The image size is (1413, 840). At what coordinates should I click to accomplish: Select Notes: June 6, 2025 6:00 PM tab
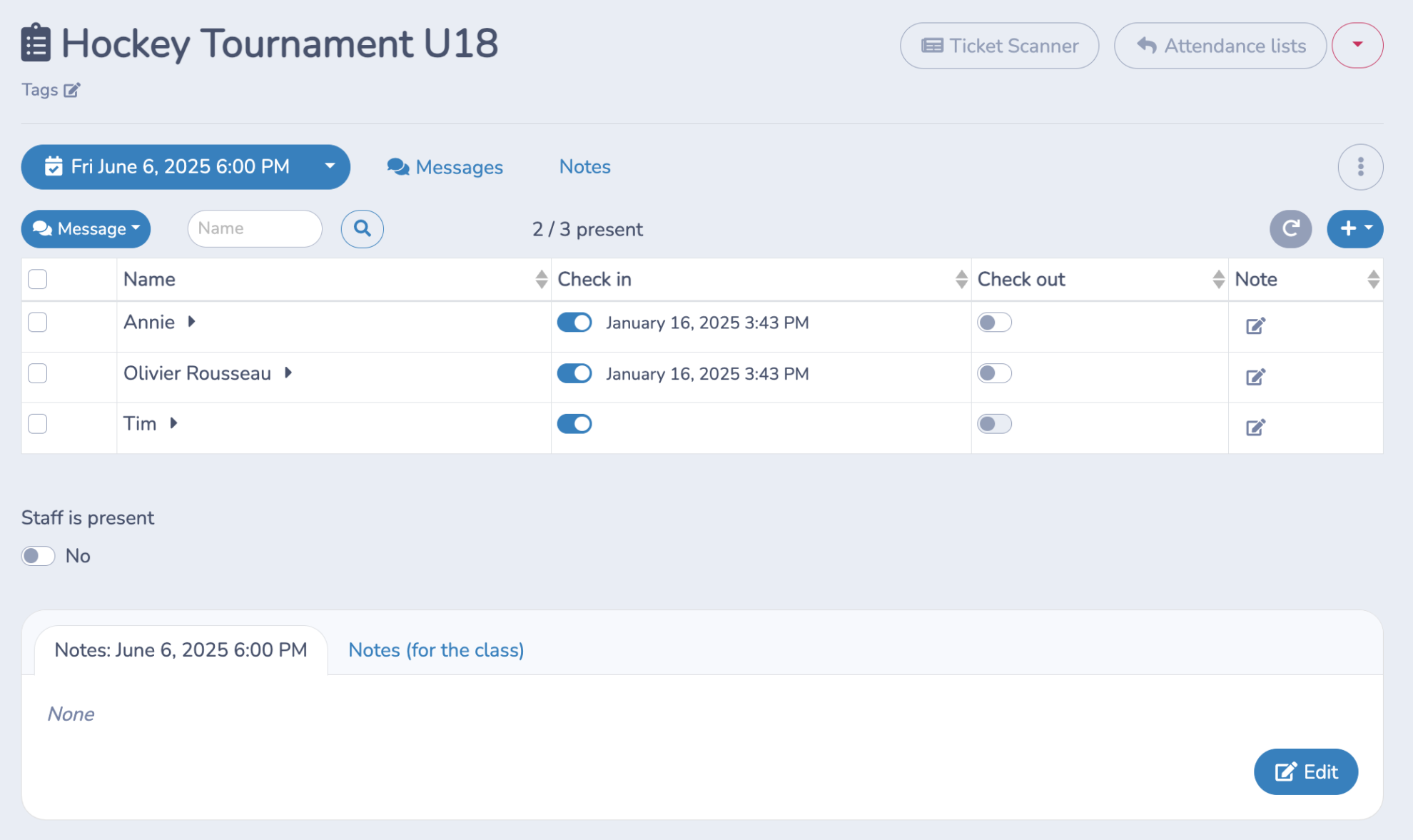click(x=181, y=650)
